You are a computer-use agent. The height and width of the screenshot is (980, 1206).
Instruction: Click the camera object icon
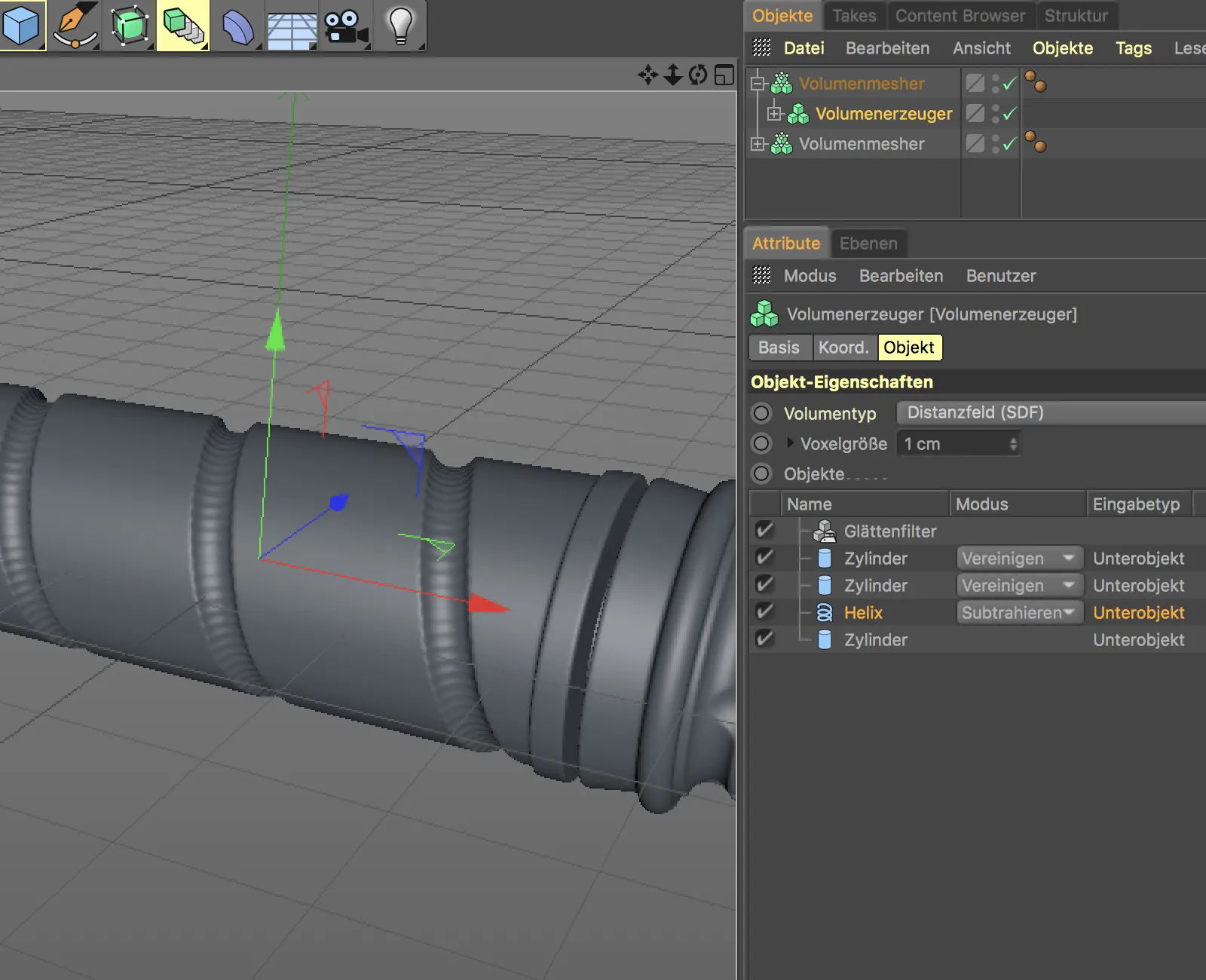(345, 26)
